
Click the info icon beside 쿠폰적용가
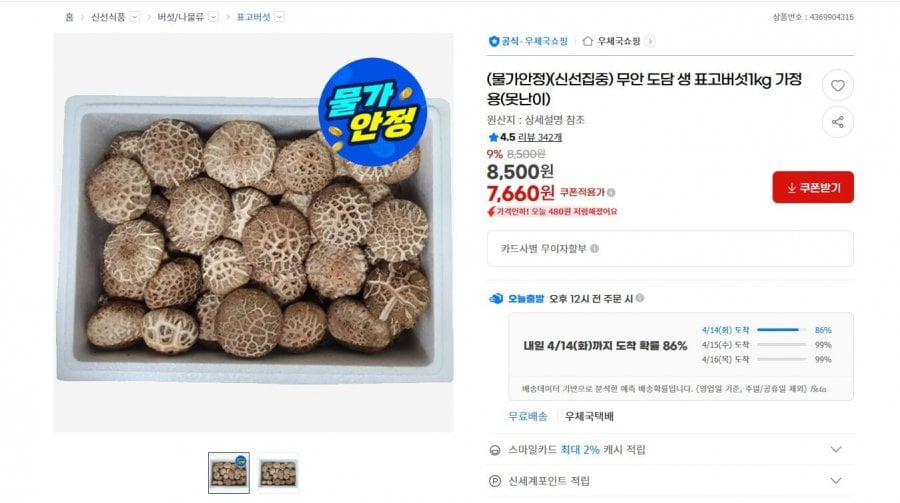click(611, 192)
